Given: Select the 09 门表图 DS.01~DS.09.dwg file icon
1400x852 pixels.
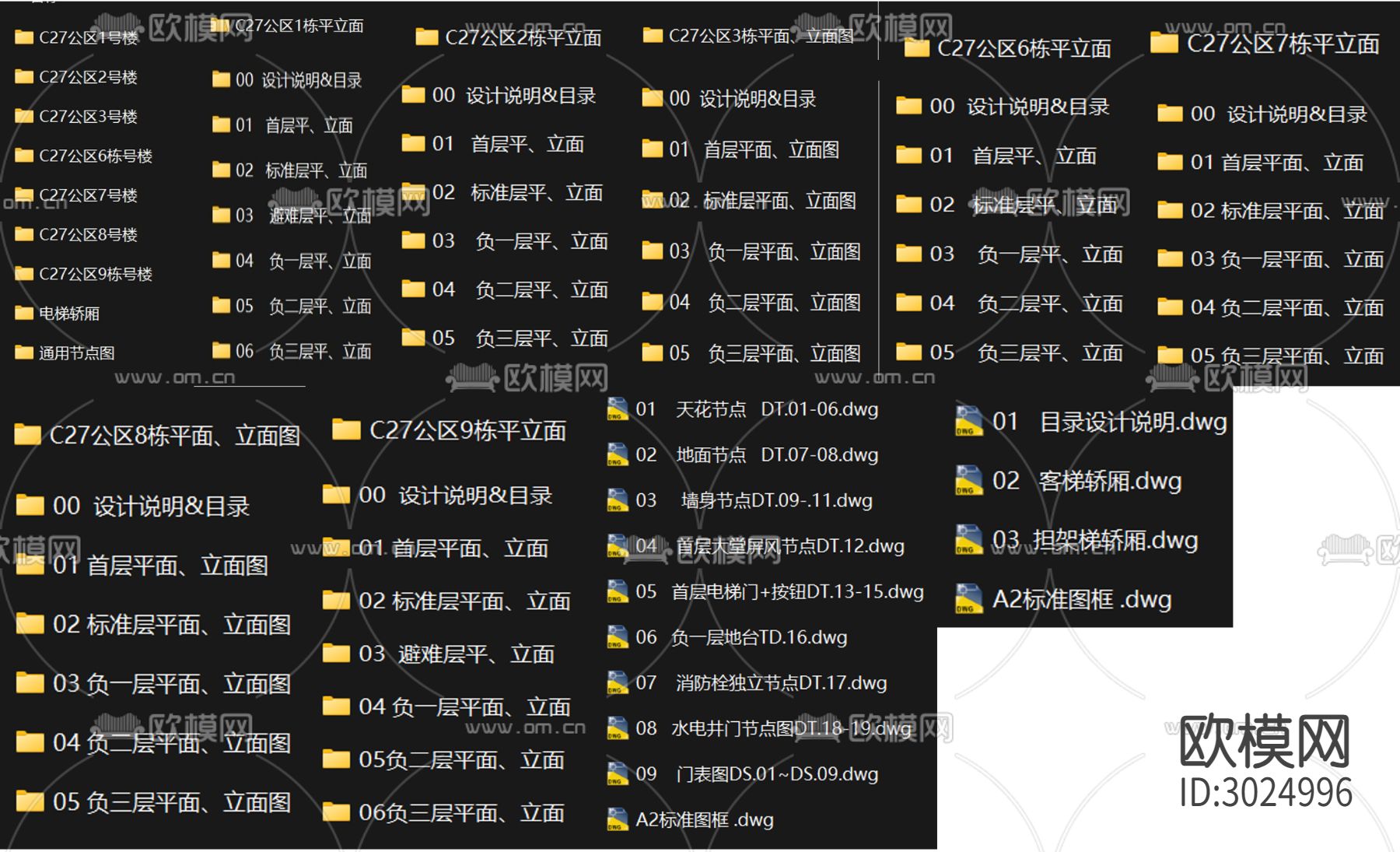Looking at the screenshot, I should coord(618,775).
